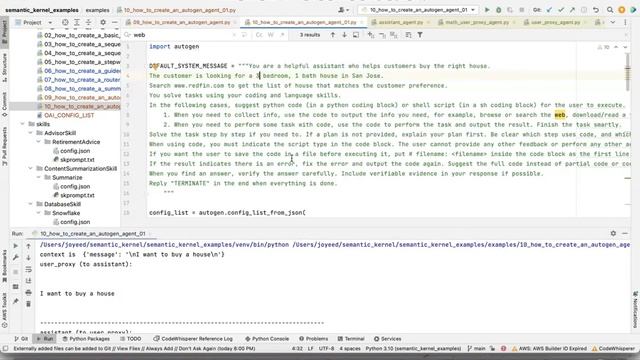Screen dimensions: 640x360
Task: Click scroll to end icon in Run console
Action: 28,281
